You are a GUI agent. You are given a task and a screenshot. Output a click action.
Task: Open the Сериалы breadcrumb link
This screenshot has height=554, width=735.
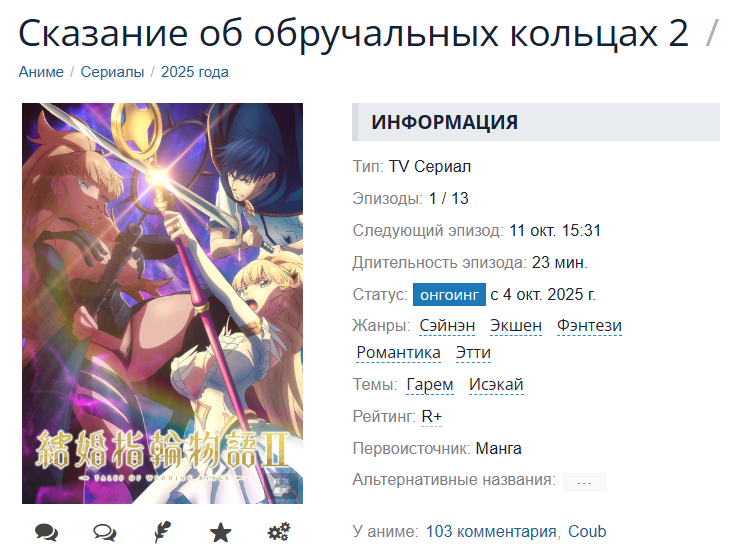112,72
